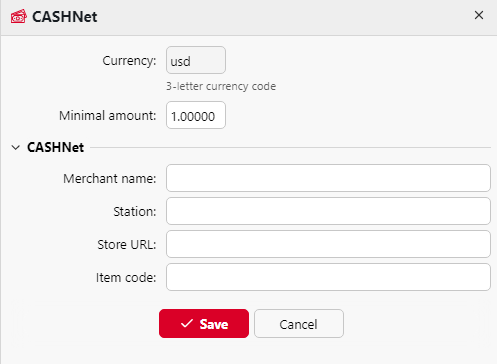Click the 'Minimal amount:' label
Viewport: 497px width, 364px height.
(108, 116)
